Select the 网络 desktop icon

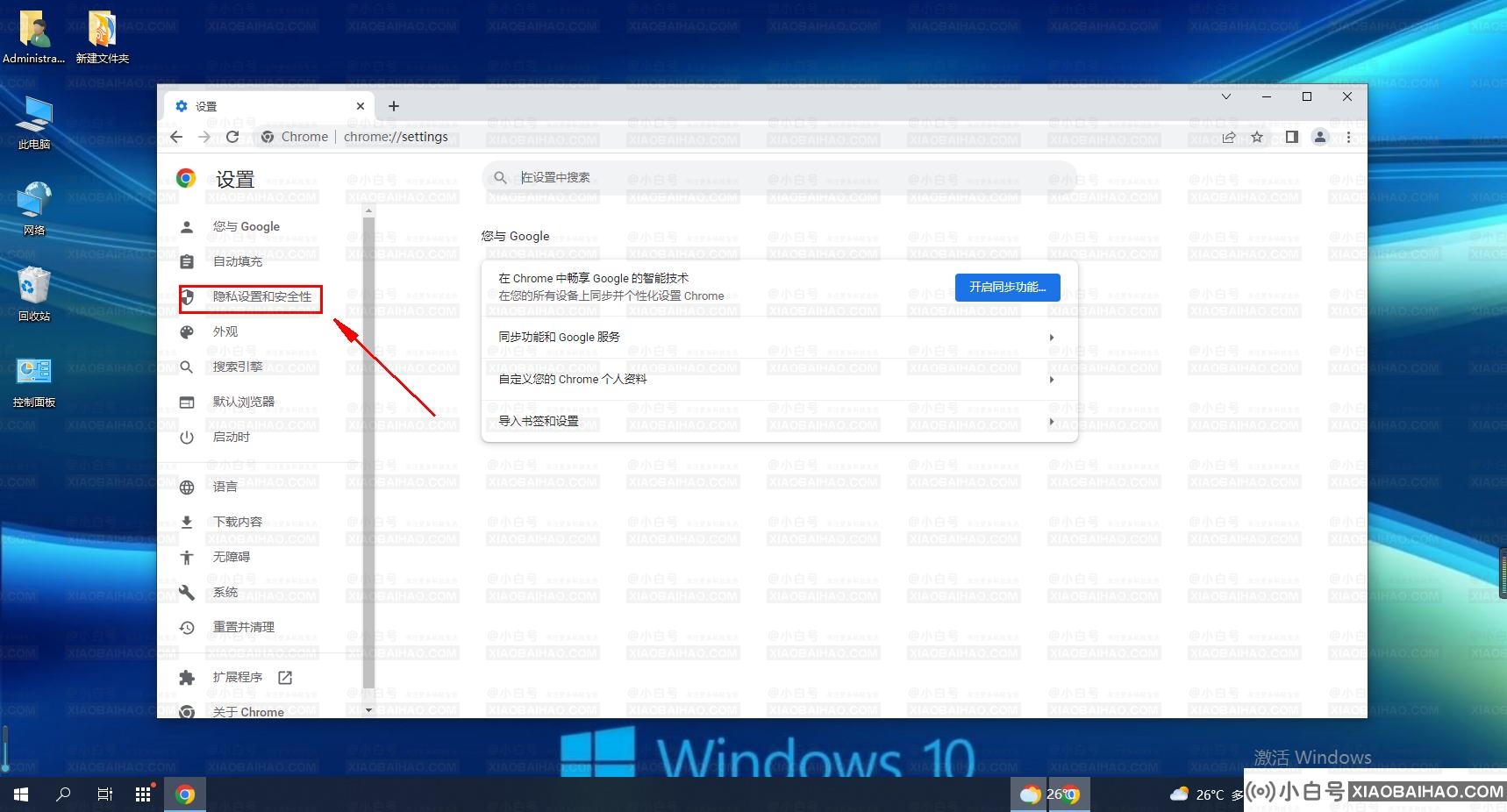click(34, 209)
